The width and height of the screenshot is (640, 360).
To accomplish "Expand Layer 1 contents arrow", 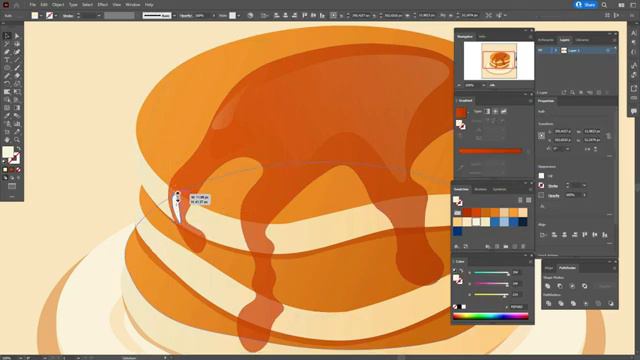I will [x=556, y=50].
